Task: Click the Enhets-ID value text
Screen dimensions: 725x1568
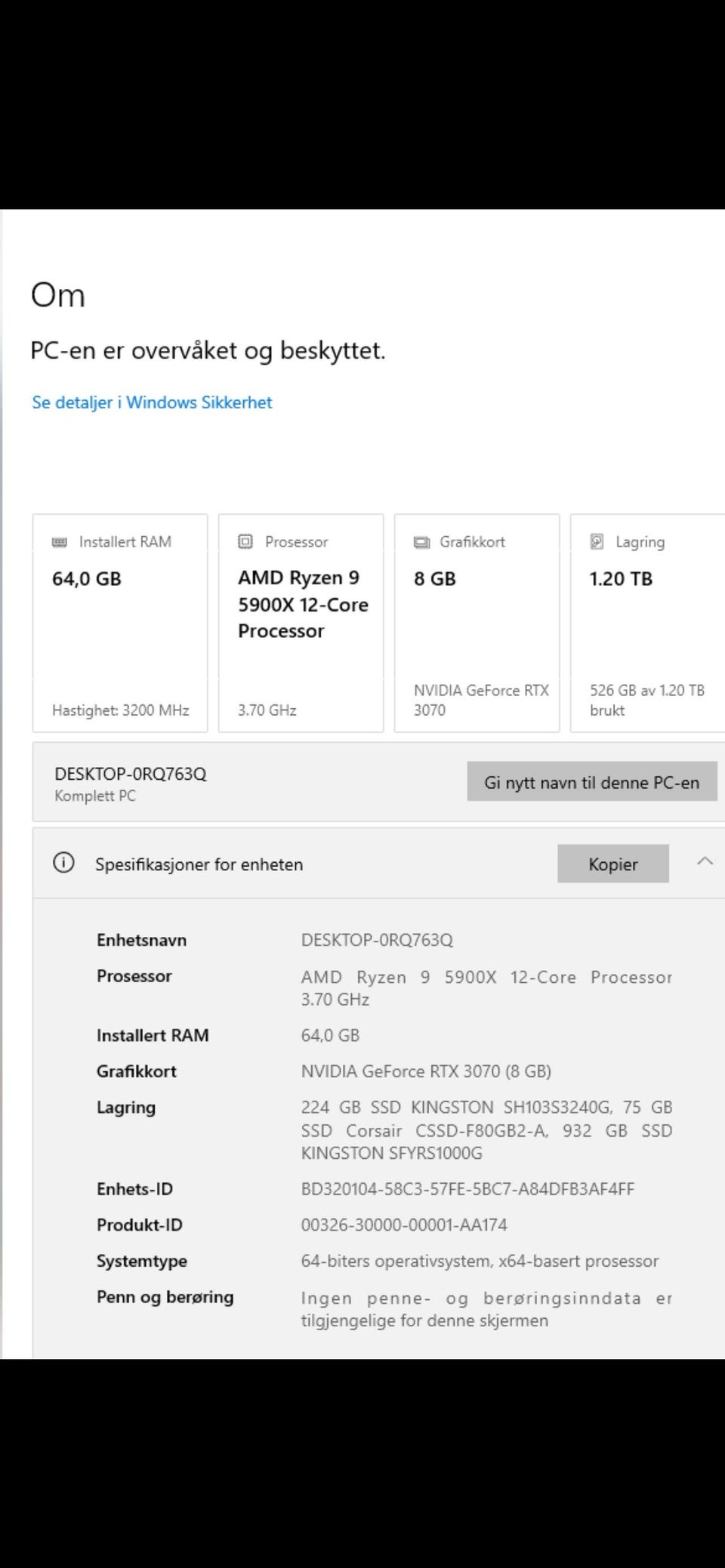Action: coord(467,1189)
